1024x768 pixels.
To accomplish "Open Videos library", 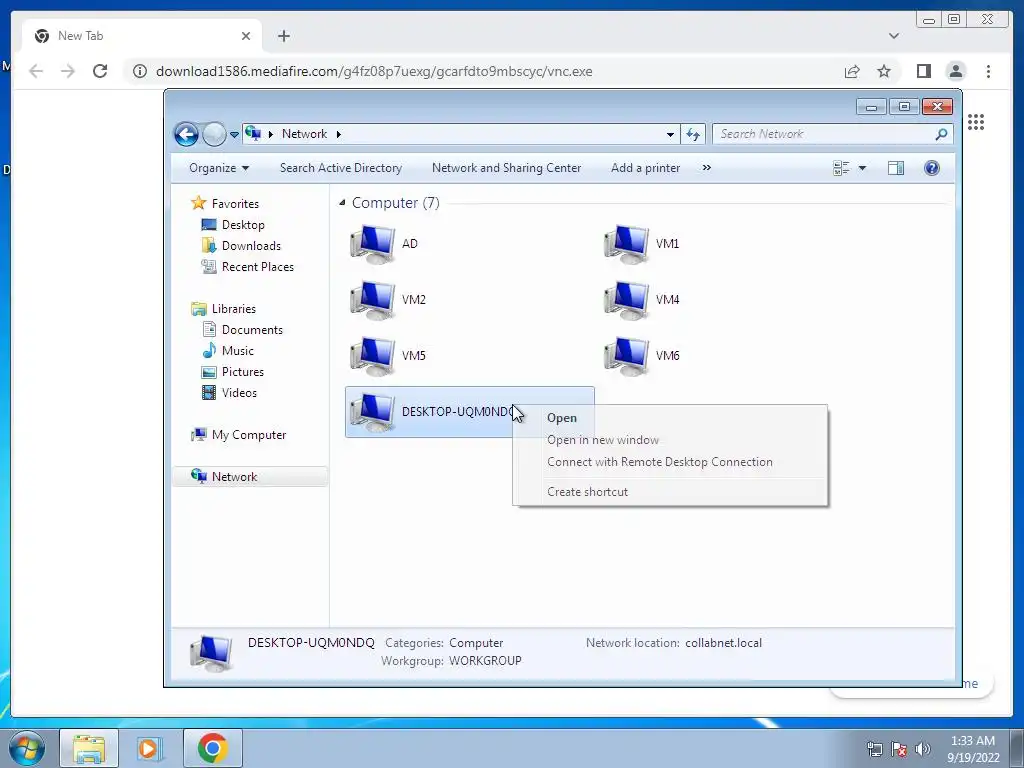I will pos(229,392).
